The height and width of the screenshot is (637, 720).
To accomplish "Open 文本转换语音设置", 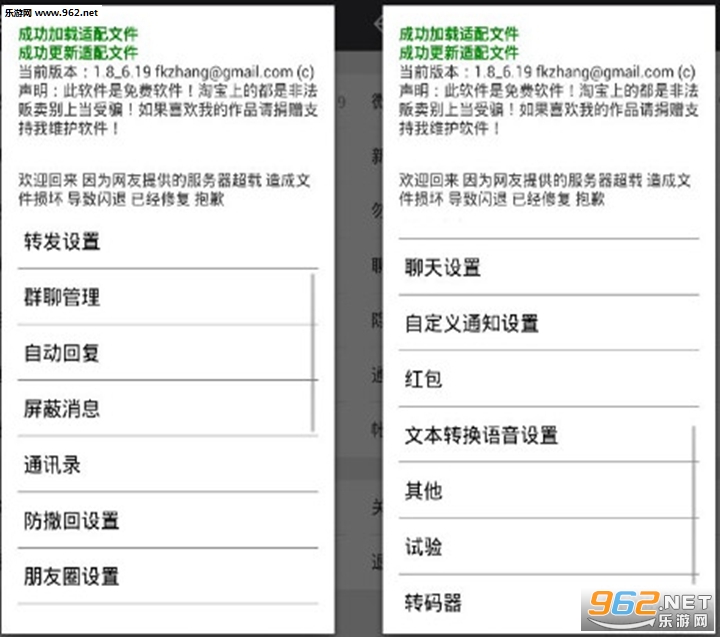I will coord(481,436).
